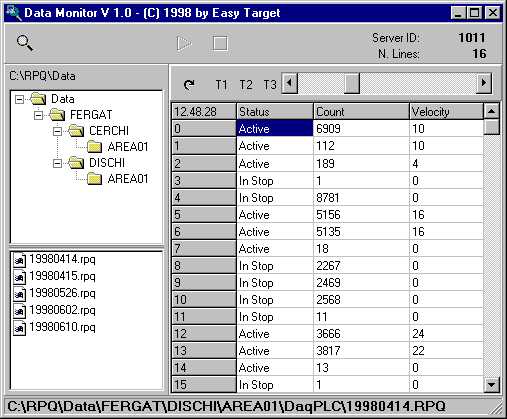Click the magnifying glass search icon
This screenshot has width=507, height=419.
point(25,43)
